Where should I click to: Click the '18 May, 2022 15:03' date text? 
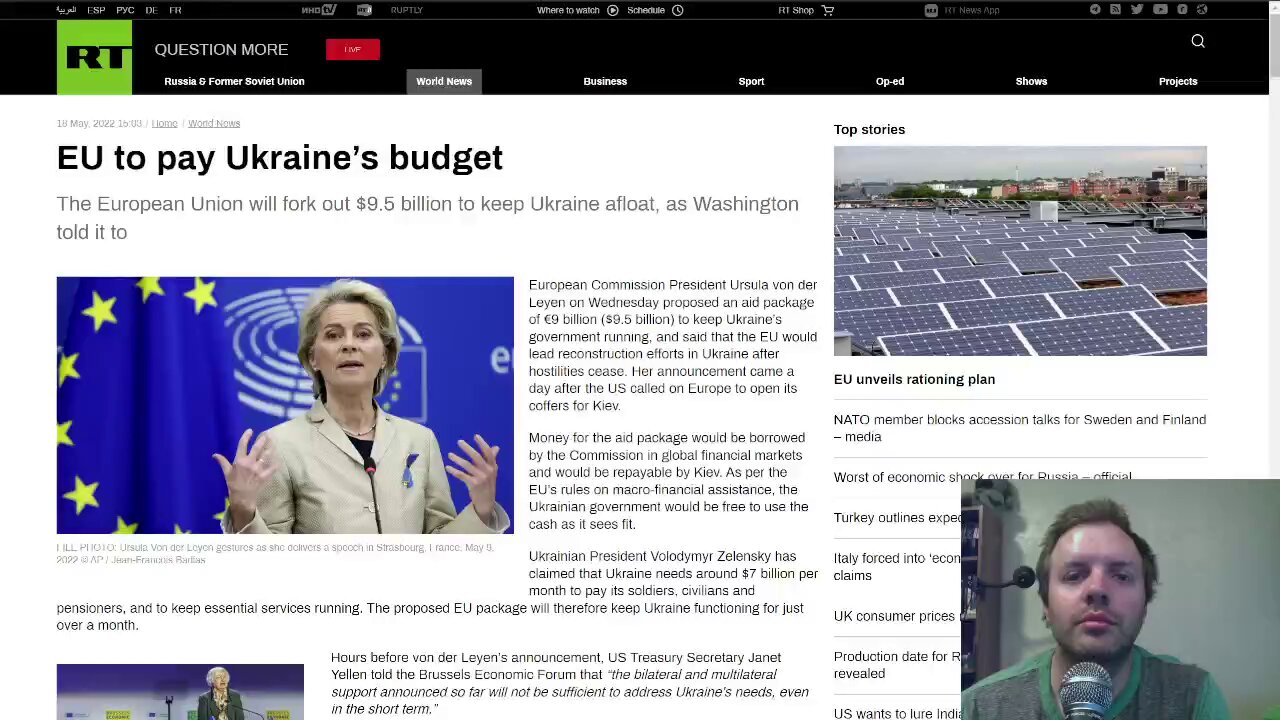(x=99, y=123)
